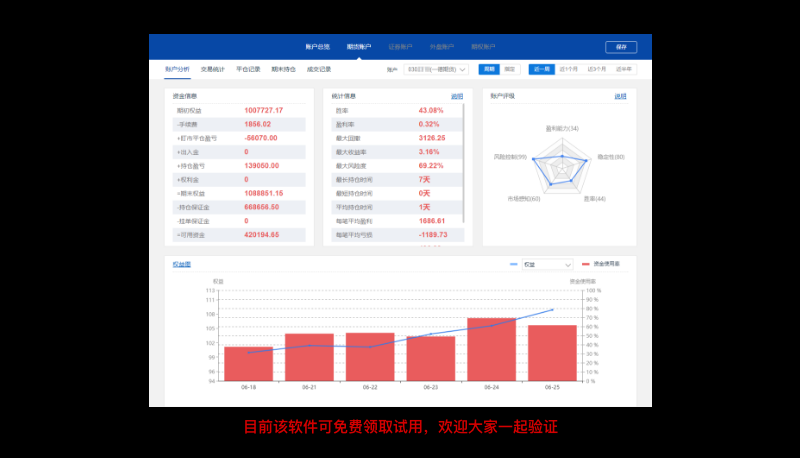Select the 近1个月 time range

pos(569,70)
